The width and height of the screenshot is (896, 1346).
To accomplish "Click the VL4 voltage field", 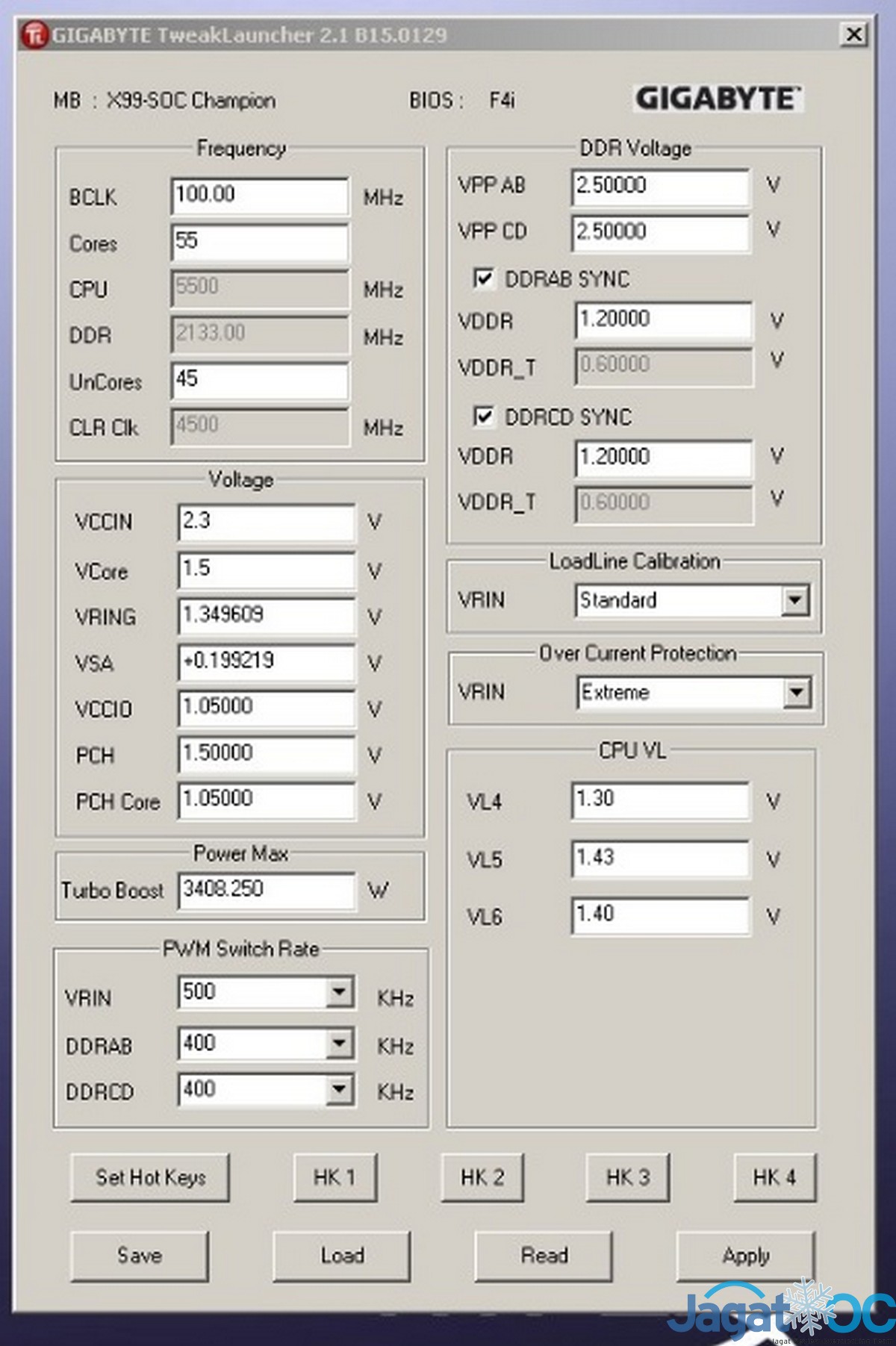I will pyautogui.click(x=660, y=801).
